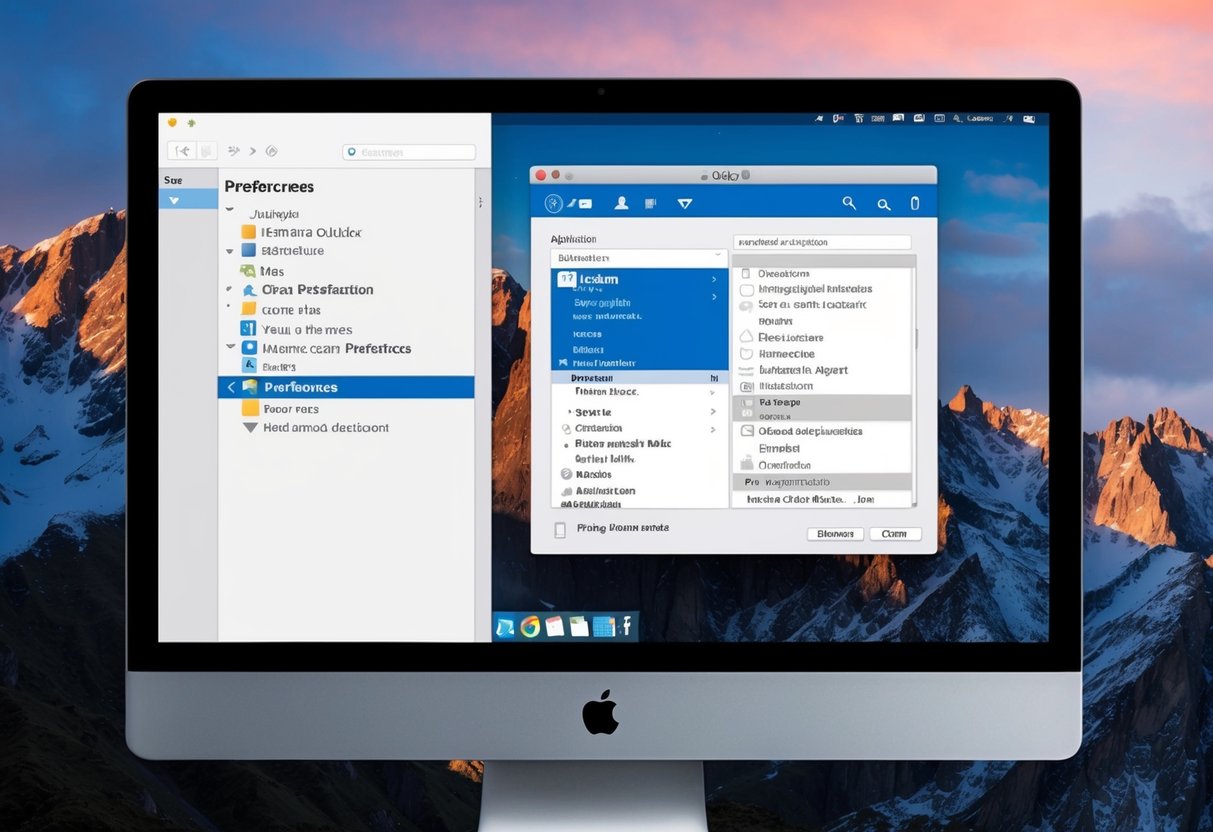This screenshot has width=1213, height=832.
Task: Collapse the top disclosure triangle in the Preferences sidebar
Action: coord(229,210)
